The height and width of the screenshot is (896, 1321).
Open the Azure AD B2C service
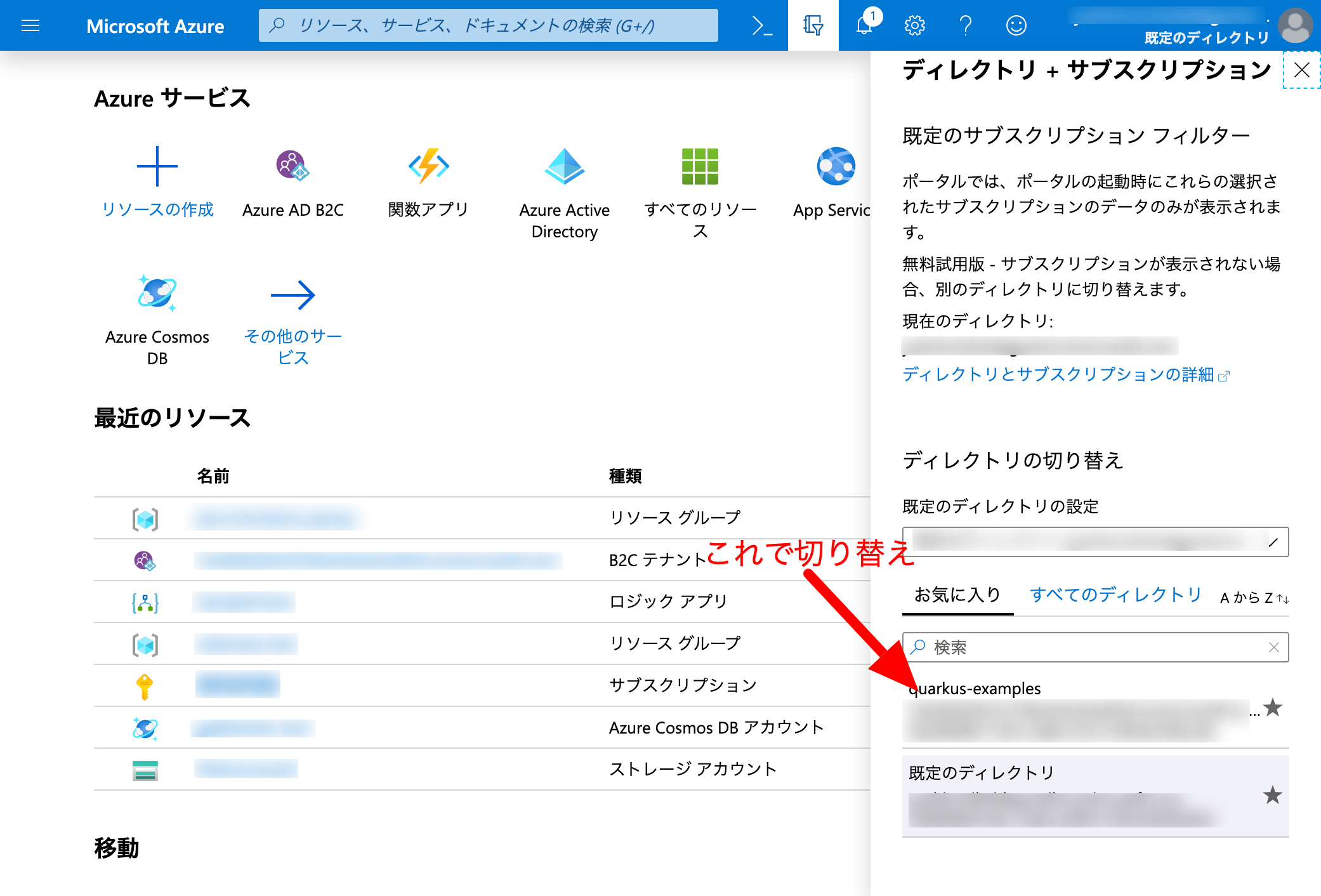(292, 166)
